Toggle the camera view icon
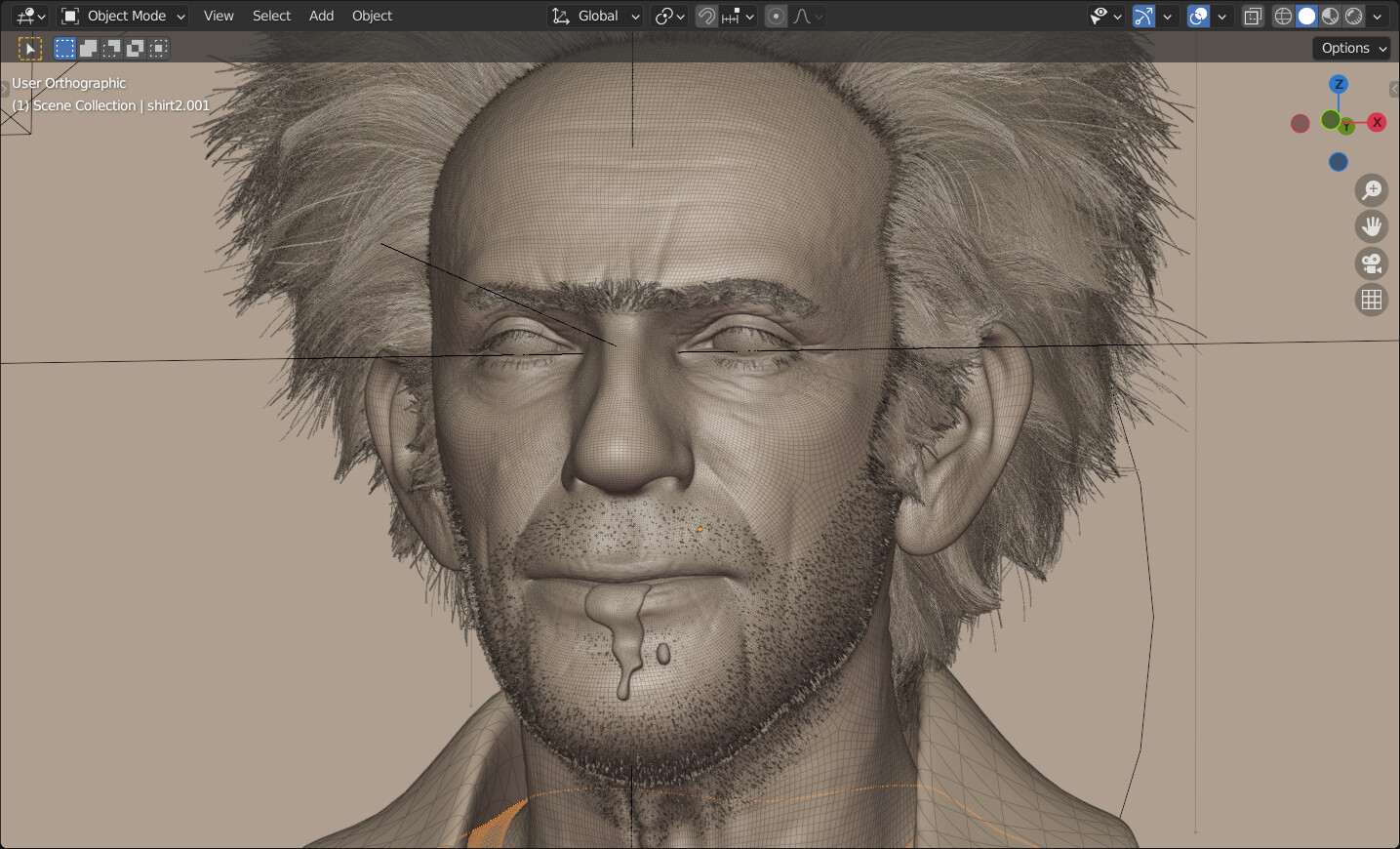 pos(1372,263)
